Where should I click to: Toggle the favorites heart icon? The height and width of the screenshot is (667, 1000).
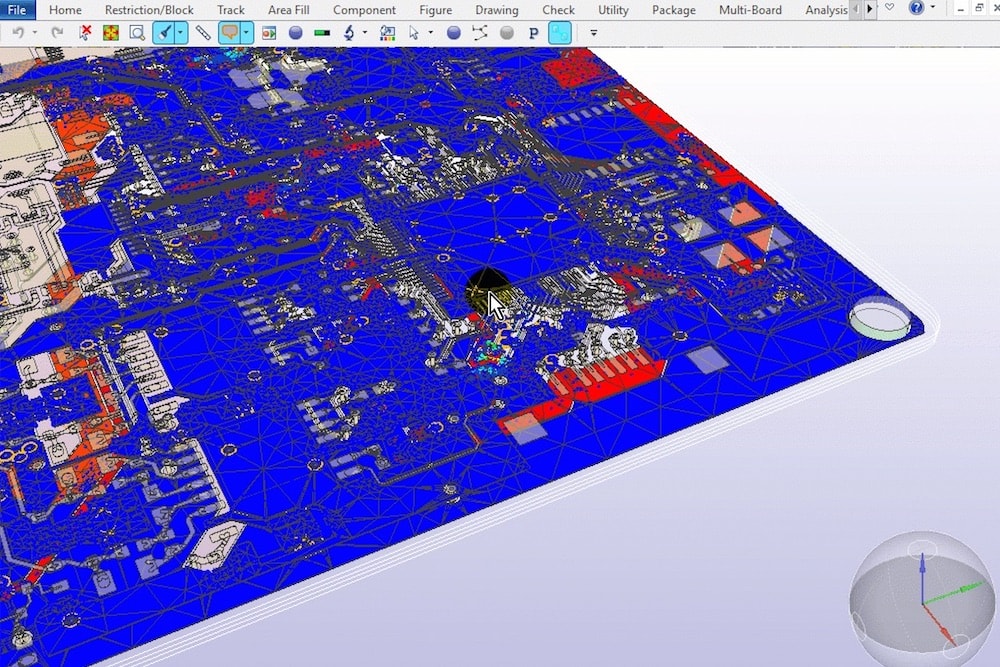point(890,9)
